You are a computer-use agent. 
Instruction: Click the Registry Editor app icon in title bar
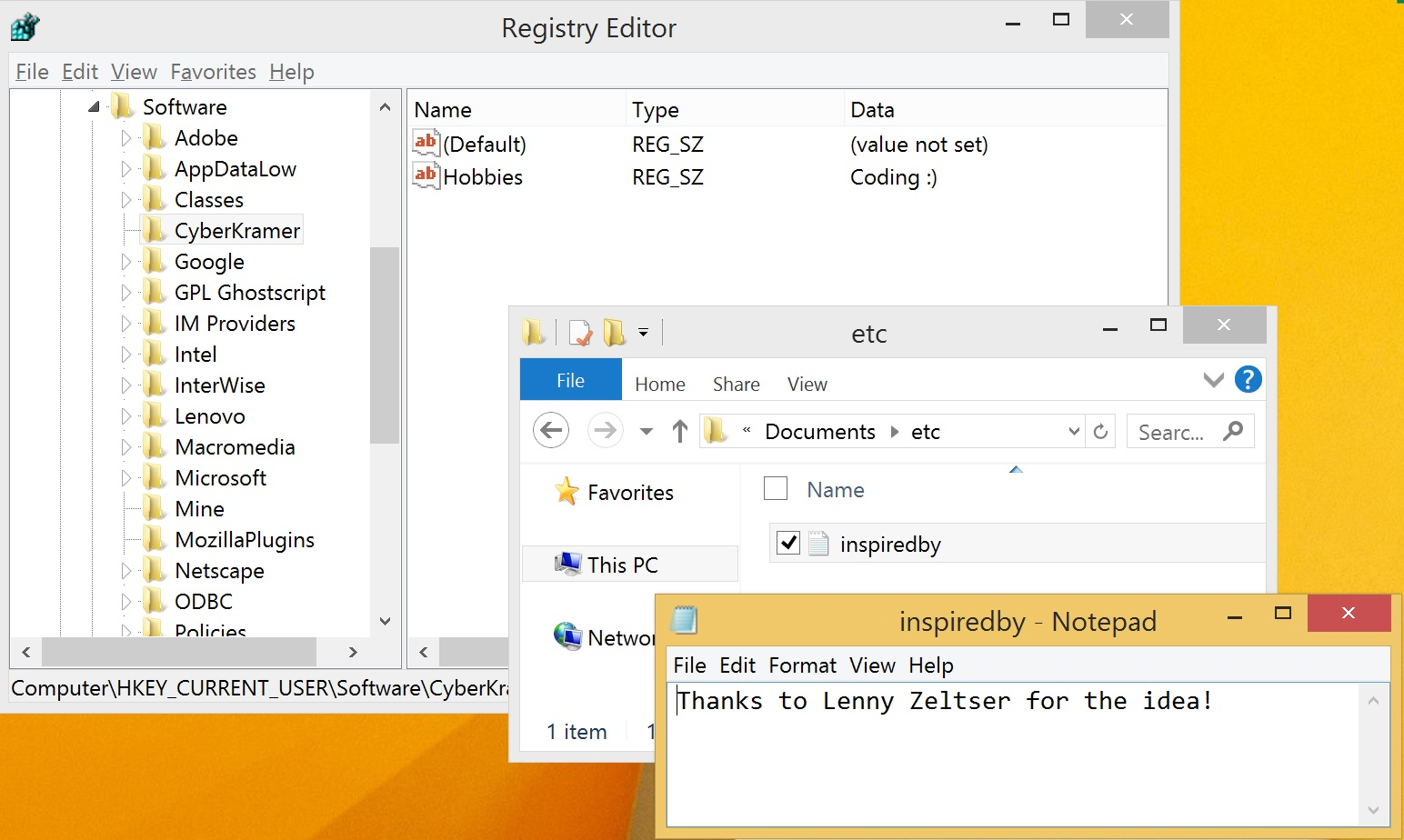(25, 27)
